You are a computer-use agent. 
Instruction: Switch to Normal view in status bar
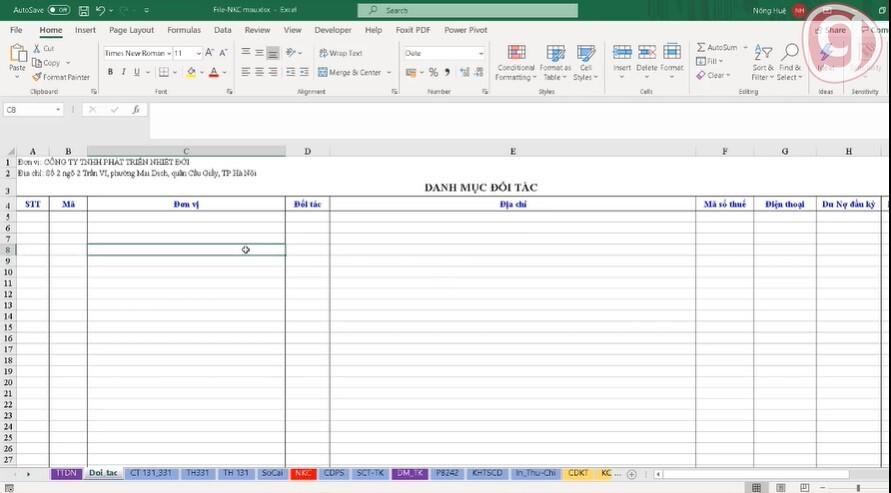(x=756, y=488)
